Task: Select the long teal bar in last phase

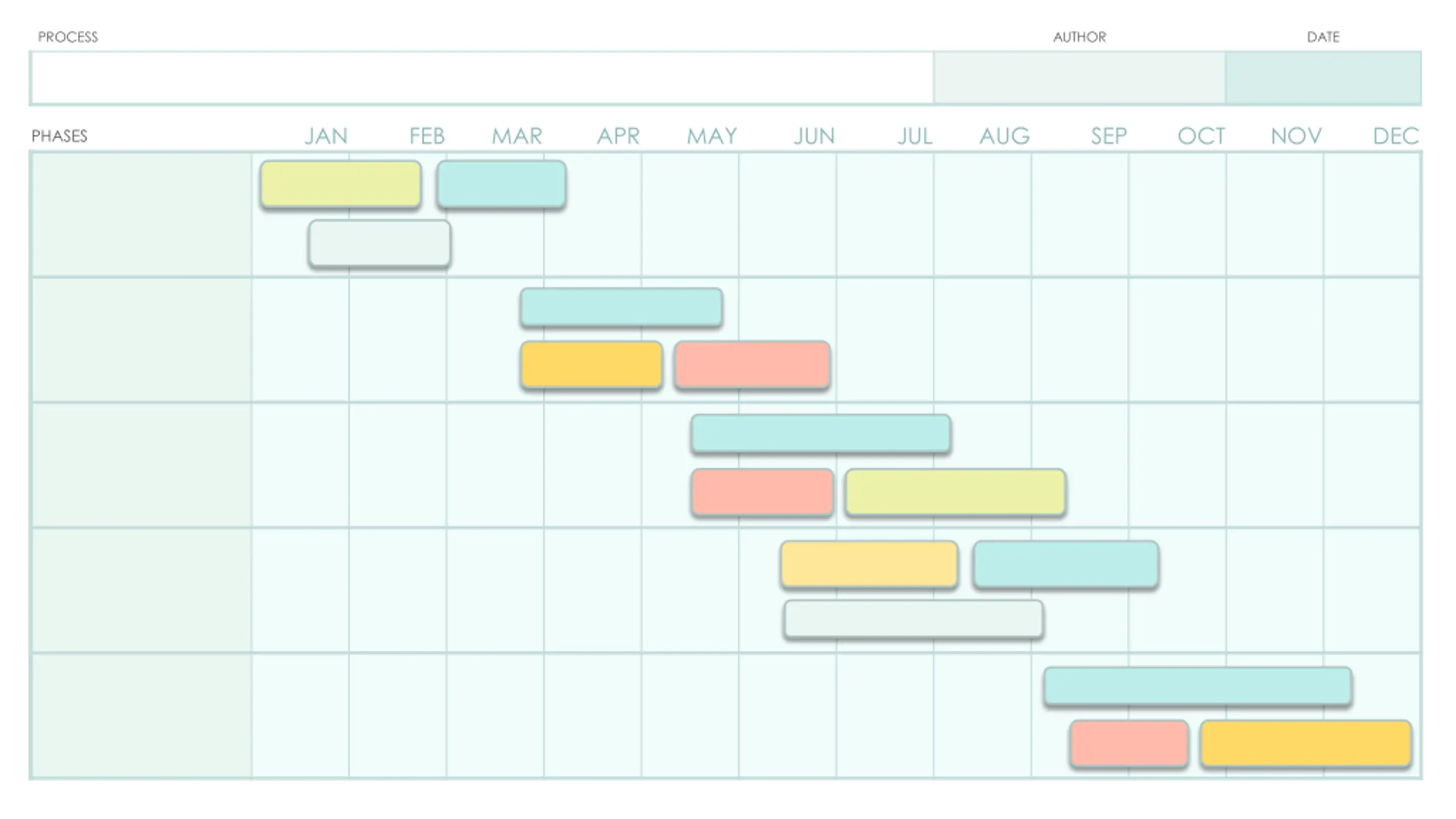Action: (x=1198, y=686)
